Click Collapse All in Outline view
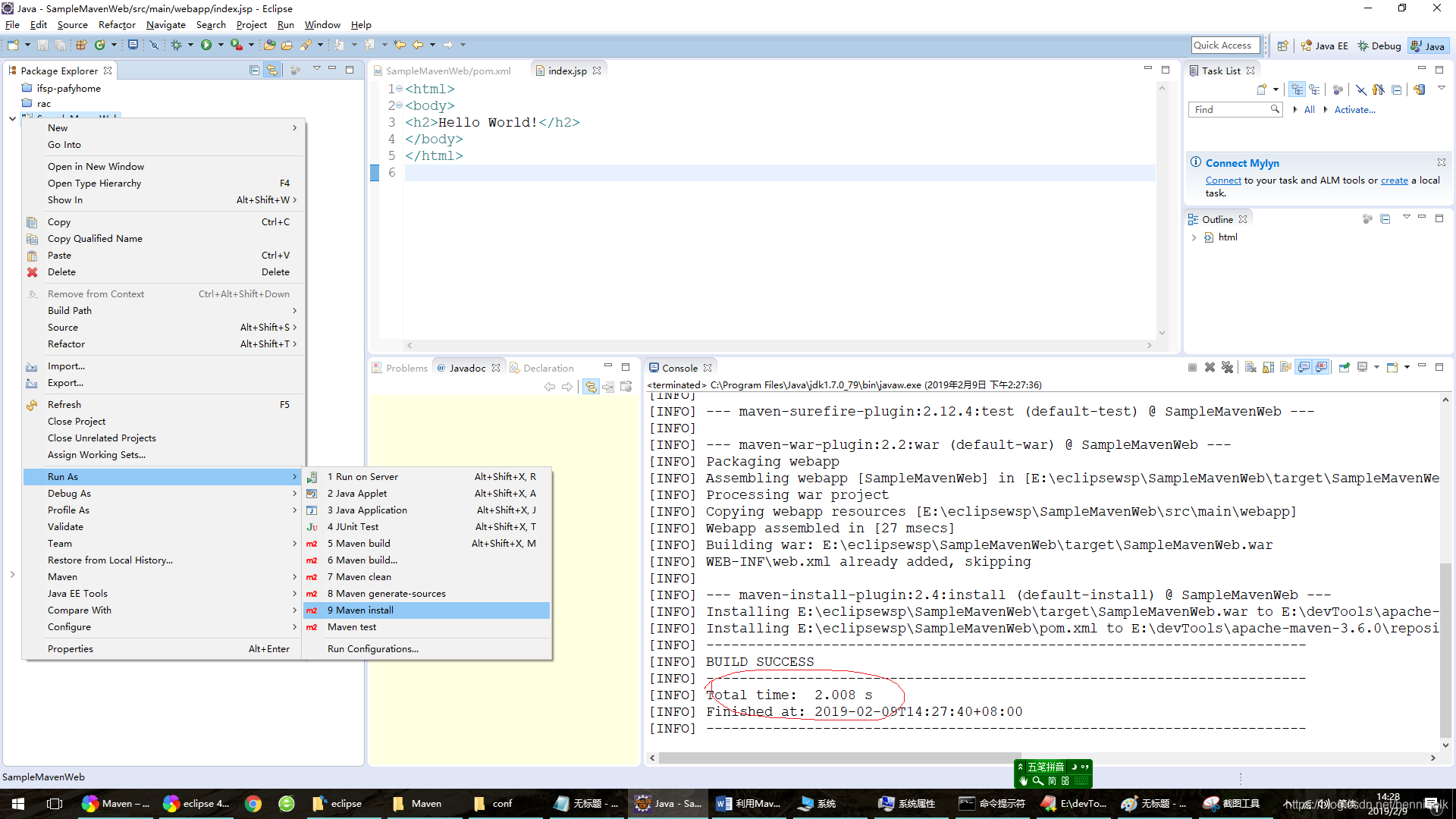 point(1385,219)
